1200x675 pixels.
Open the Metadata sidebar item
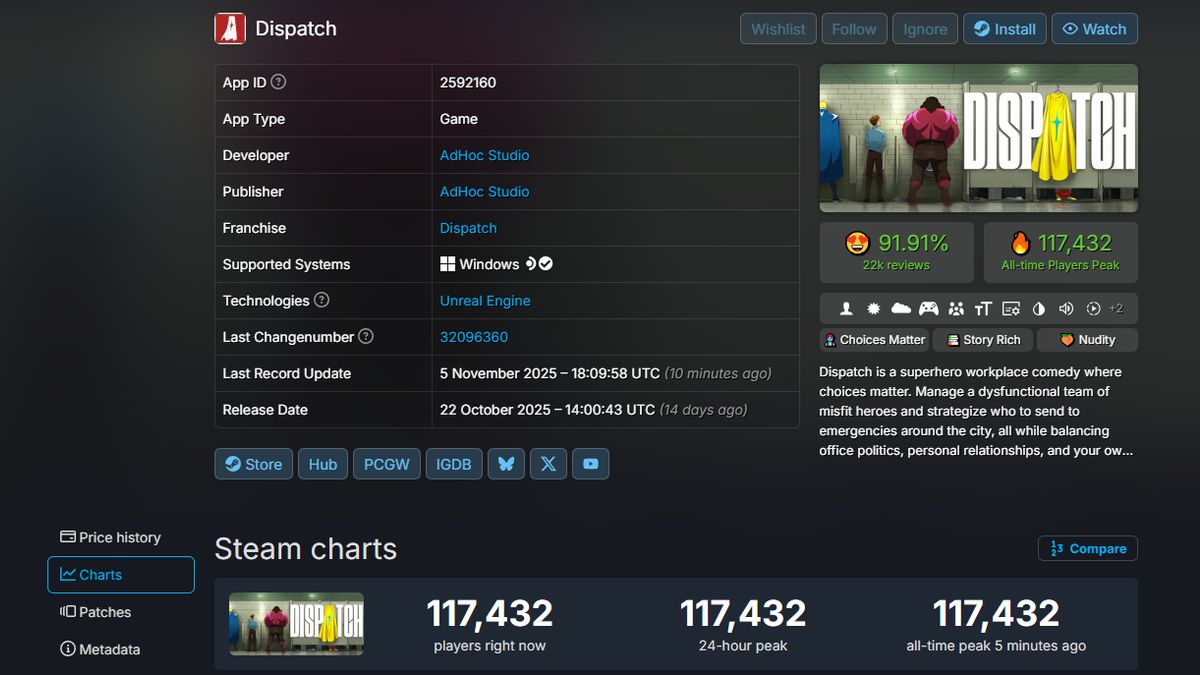click(x=100, y=649)
